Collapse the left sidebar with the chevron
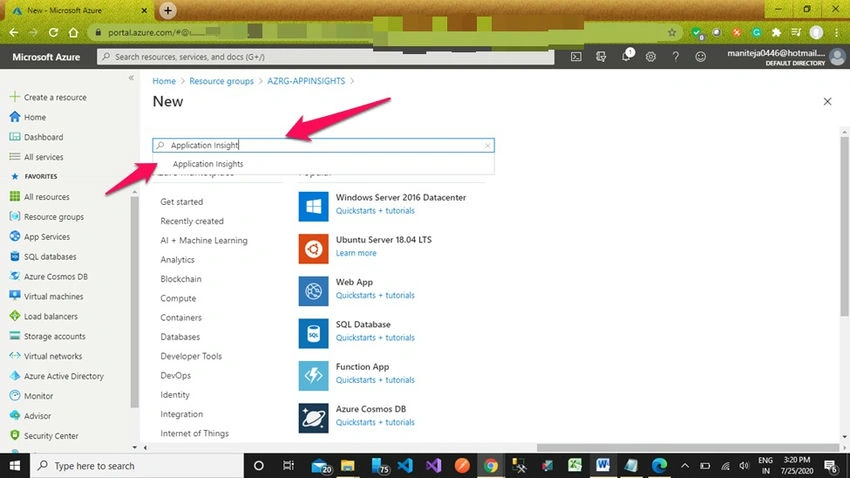 pyautogui.click(x=131, y=78)
